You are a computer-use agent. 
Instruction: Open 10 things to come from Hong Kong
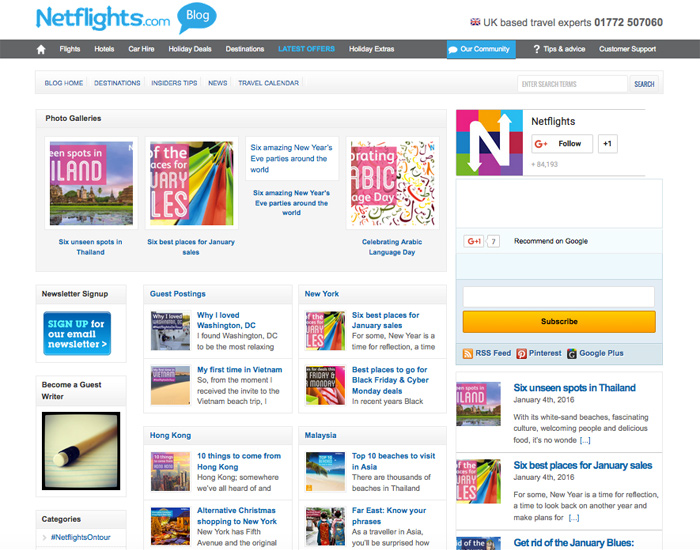point(239,461)
